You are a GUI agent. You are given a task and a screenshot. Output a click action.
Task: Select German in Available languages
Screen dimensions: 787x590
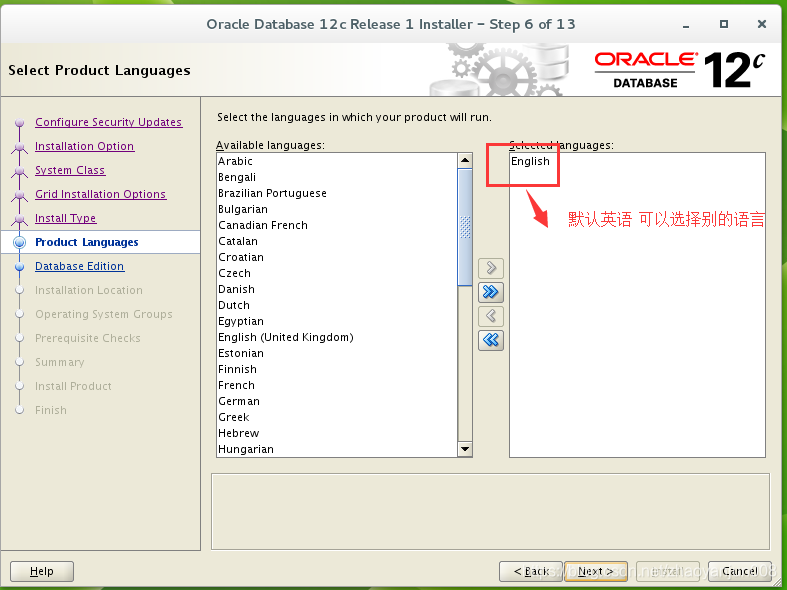[337, 402]
